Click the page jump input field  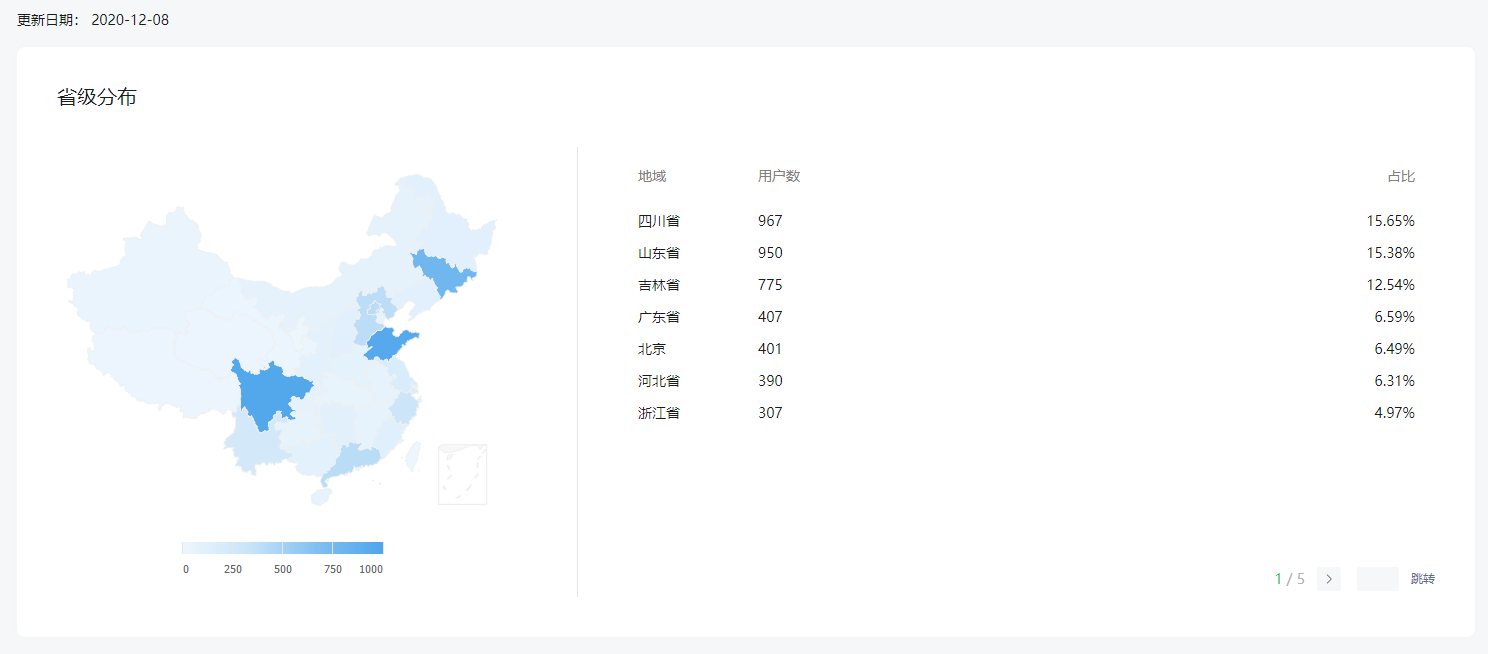click(1378, 579)
